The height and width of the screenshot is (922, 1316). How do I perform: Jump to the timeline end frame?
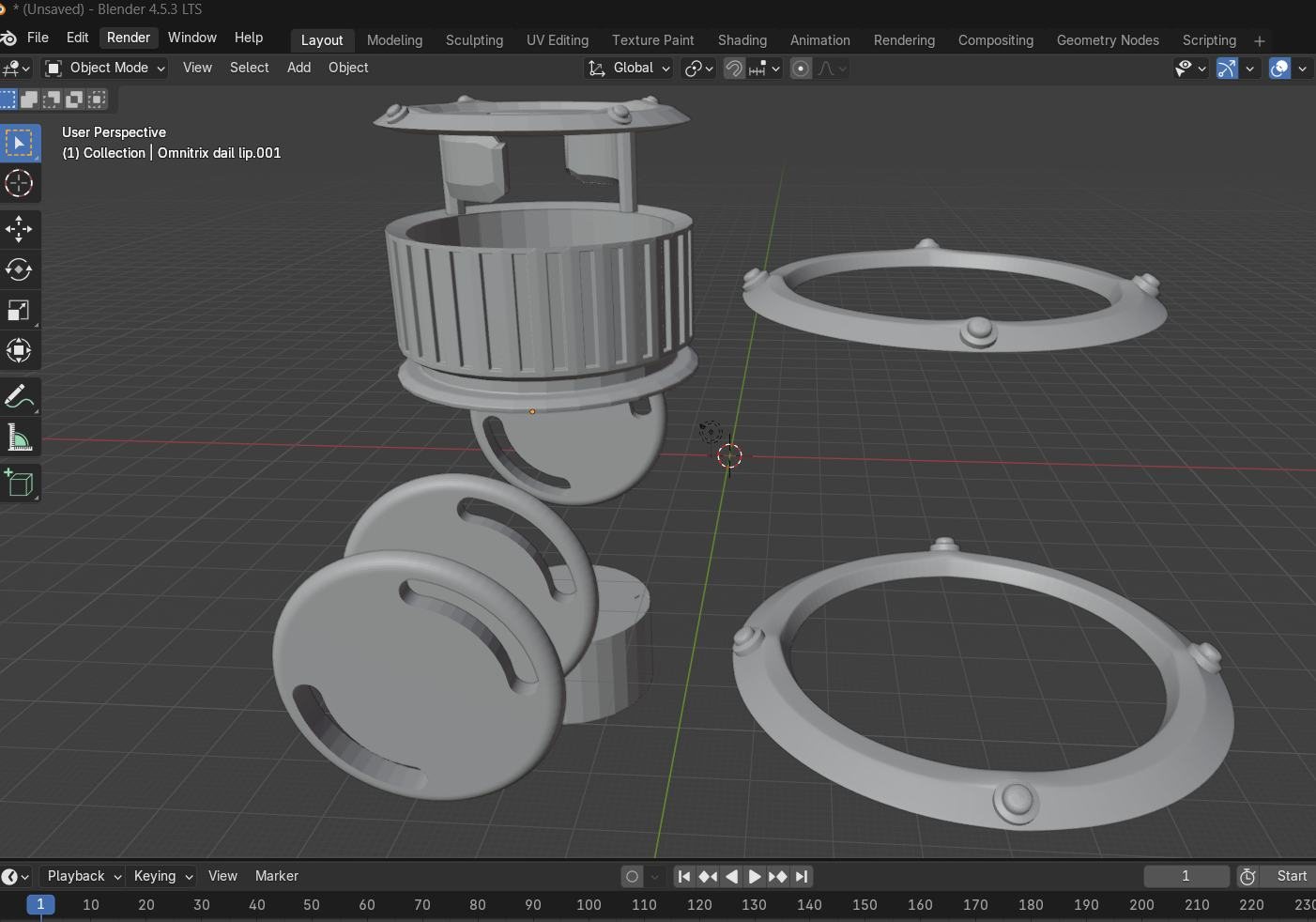802,876
